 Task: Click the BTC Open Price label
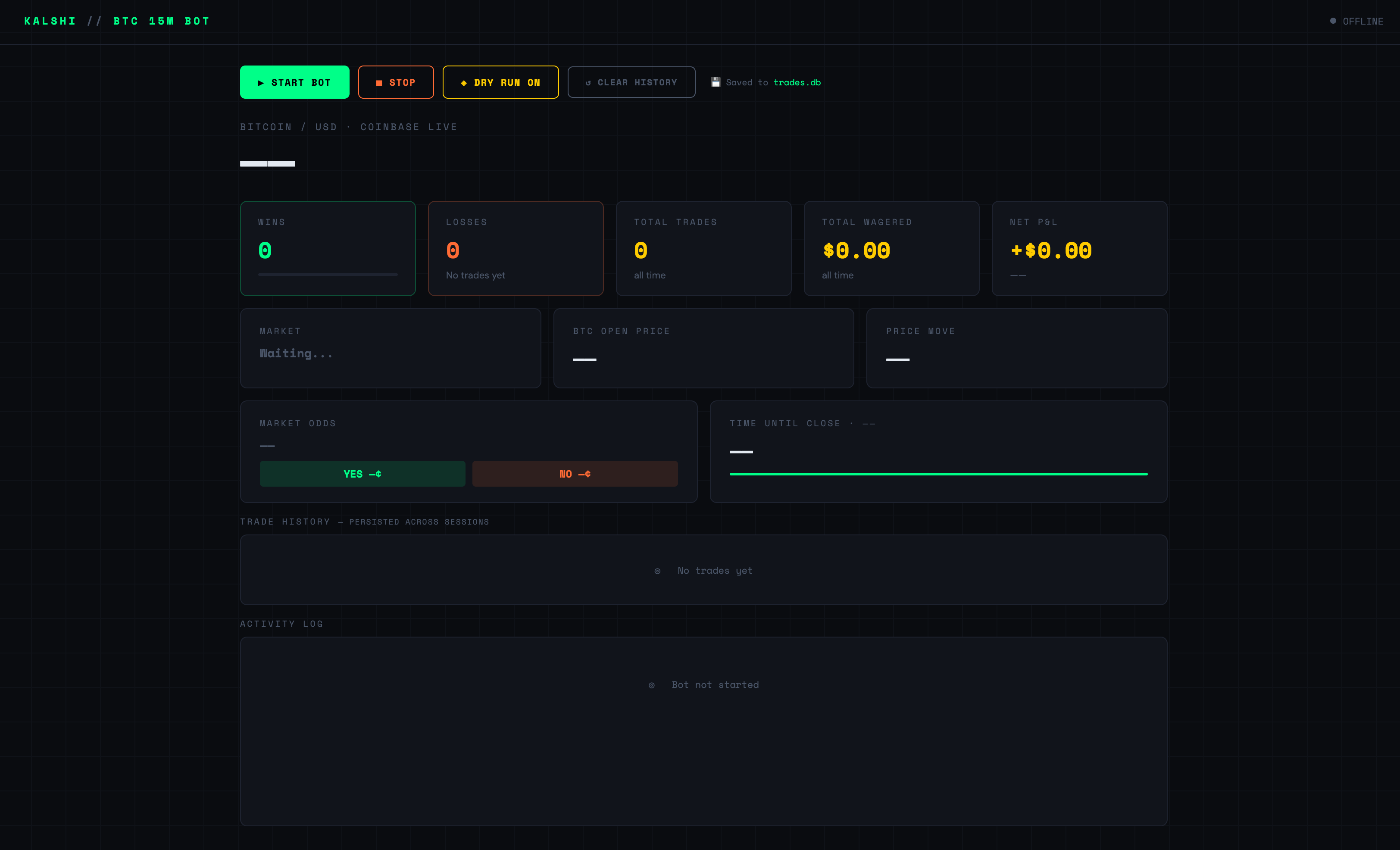[622, 331]
